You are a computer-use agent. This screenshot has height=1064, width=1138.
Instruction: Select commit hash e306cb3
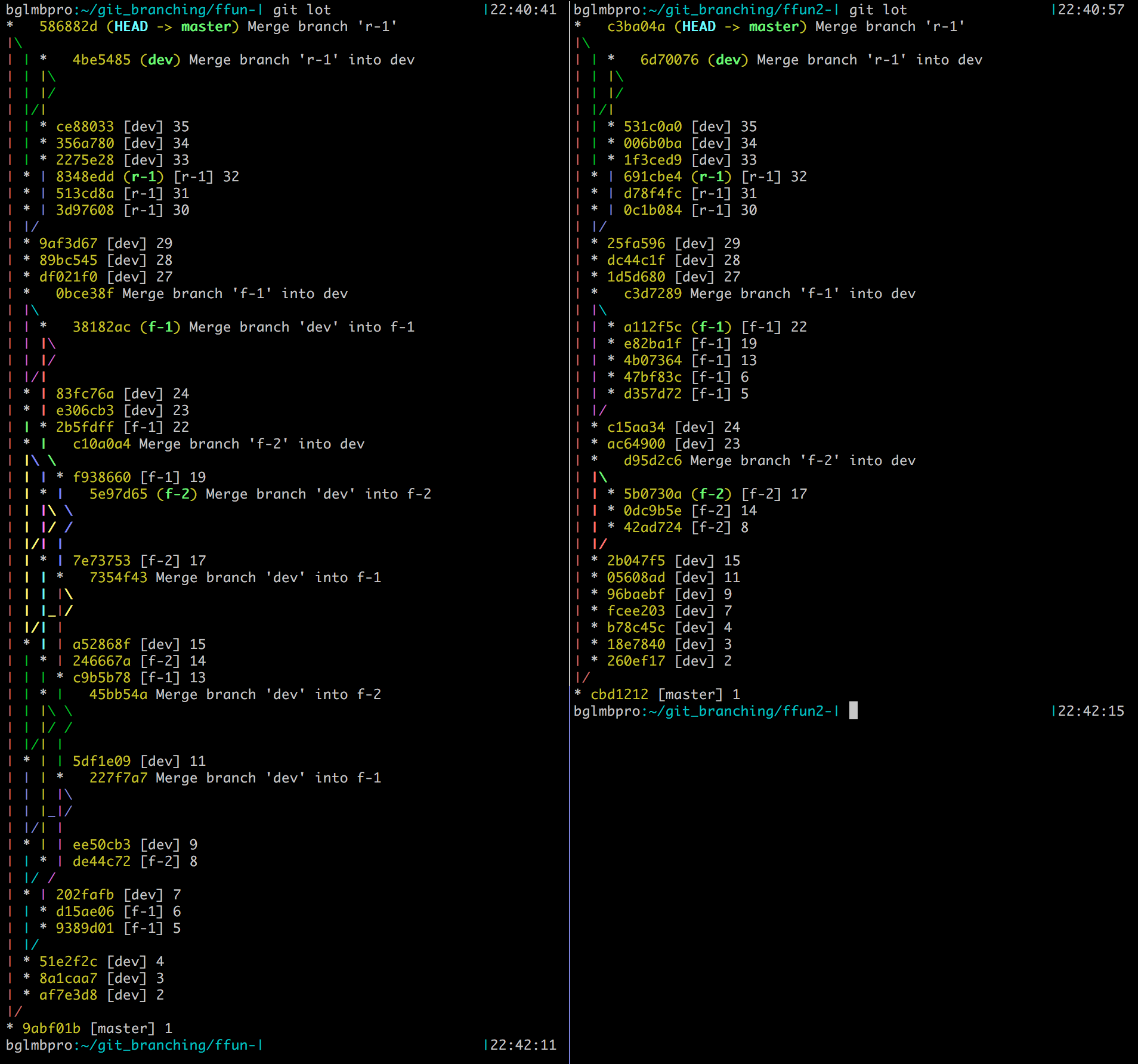coord(85,411)
